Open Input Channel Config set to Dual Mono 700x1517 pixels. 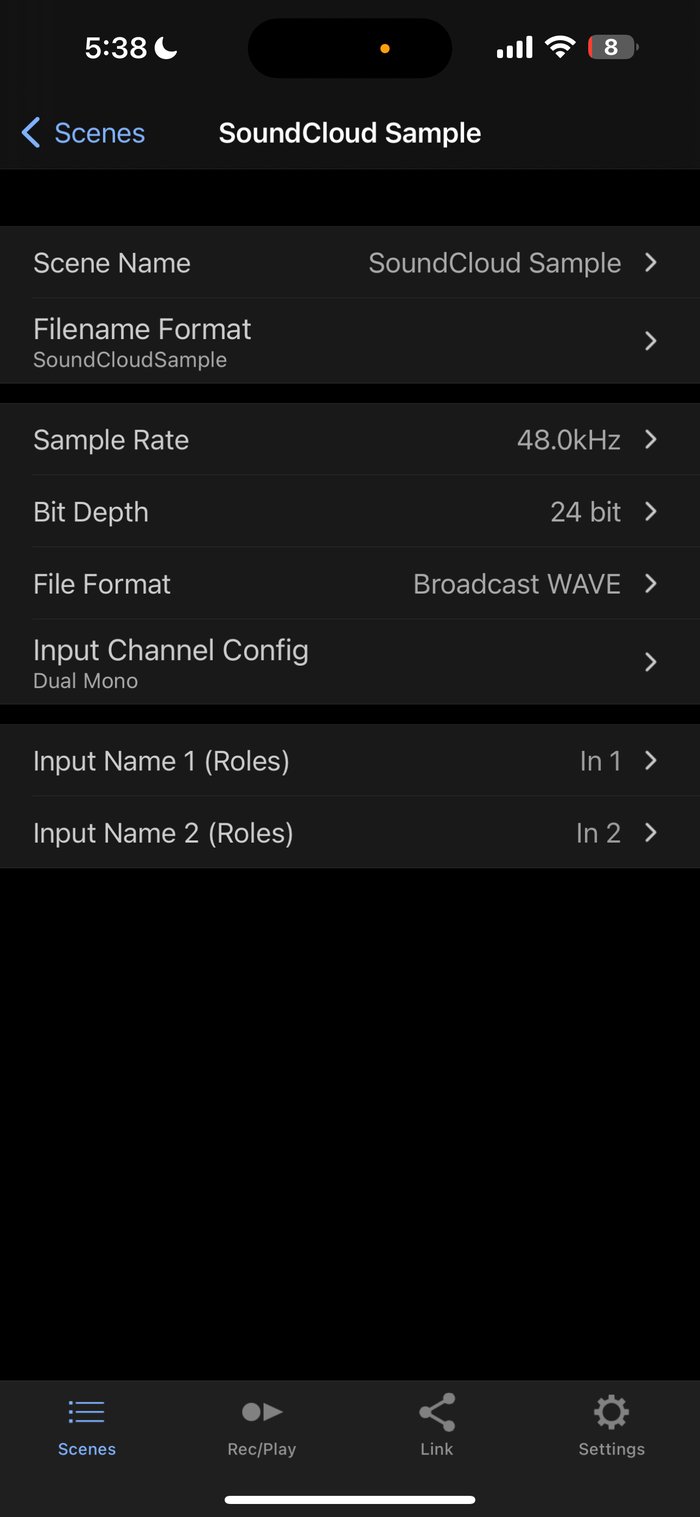coord(350,662)
